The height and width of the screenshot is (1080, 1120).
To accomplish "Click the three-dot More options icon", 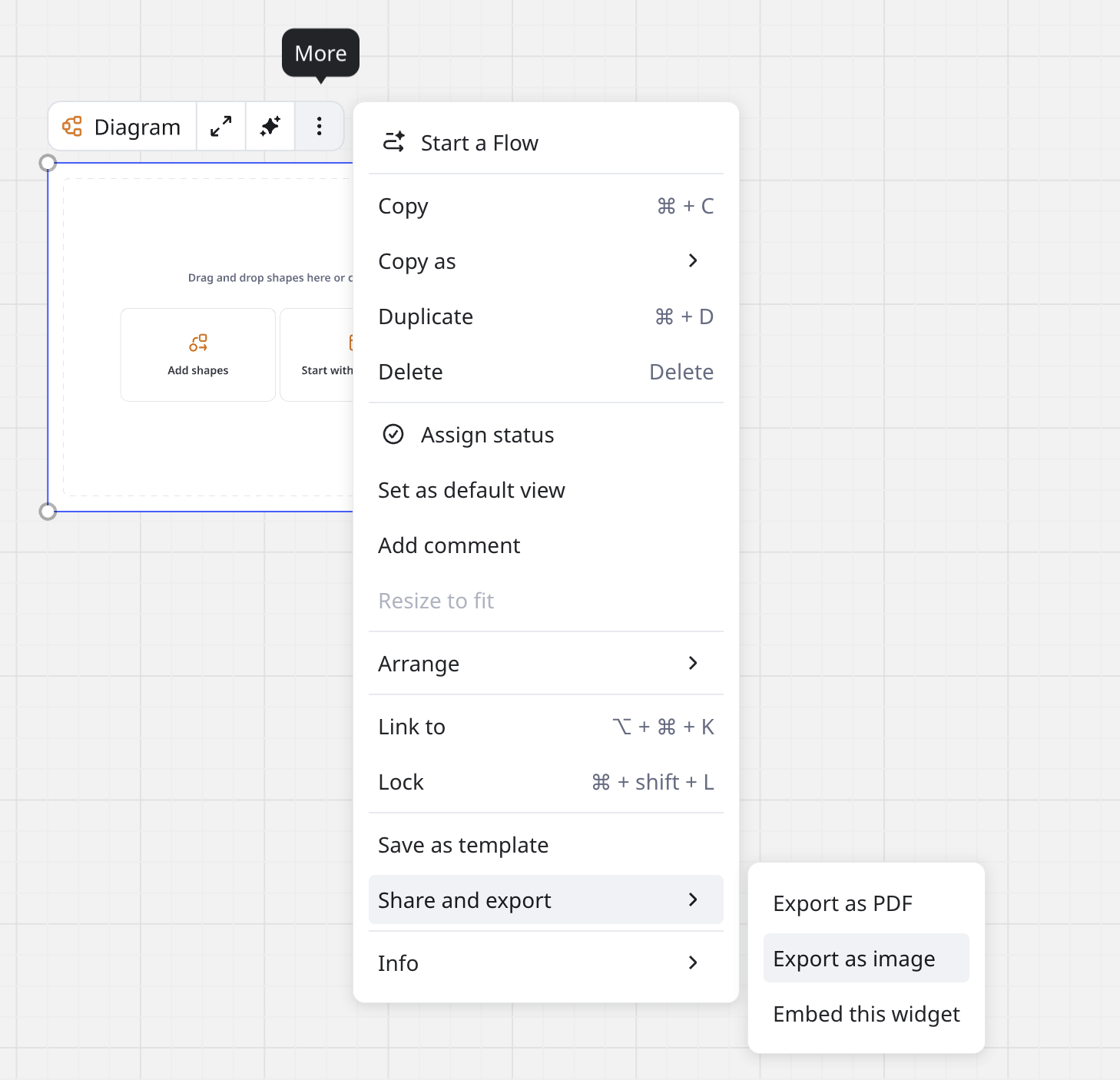I will [x=320, y=127].
